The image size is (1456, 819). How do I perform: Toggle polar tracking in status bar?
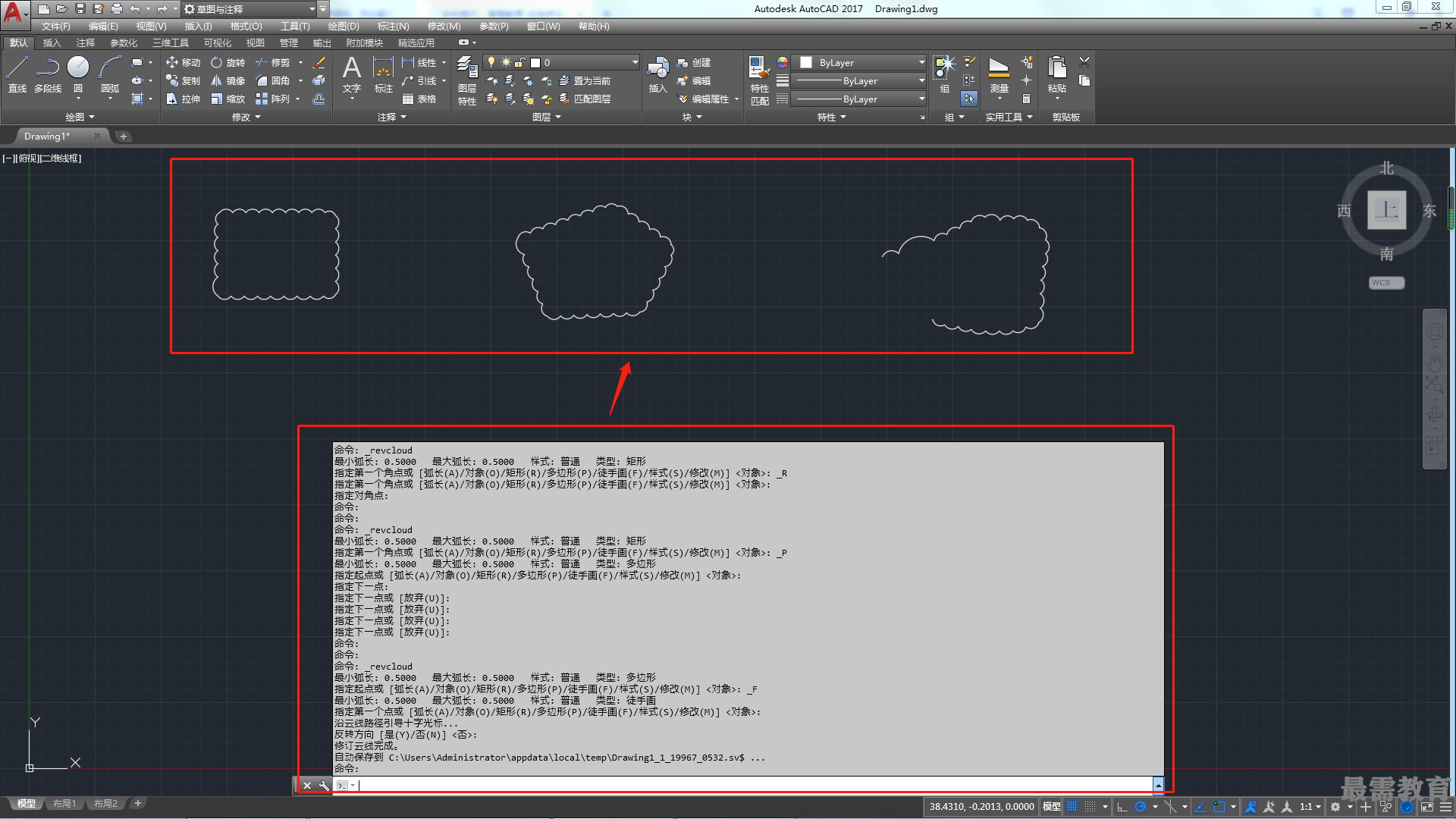pos(1140,807)
